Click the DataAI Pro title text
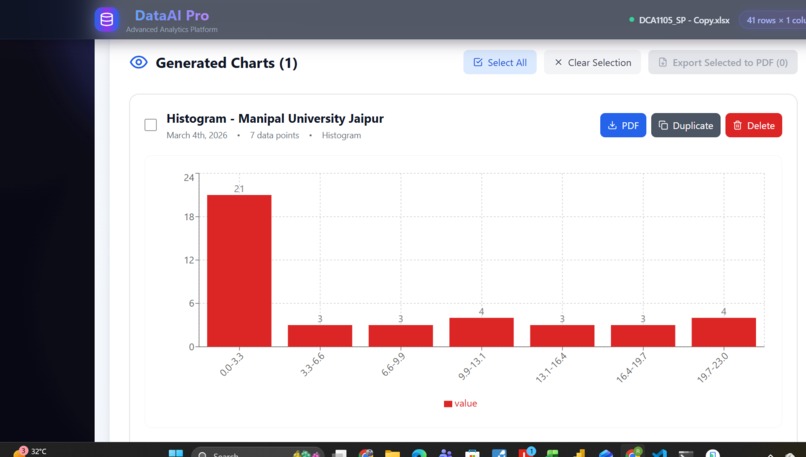Image resolution: width=806 pixels, height=457 pixels. pyautogui.click(x=172, y=15)
